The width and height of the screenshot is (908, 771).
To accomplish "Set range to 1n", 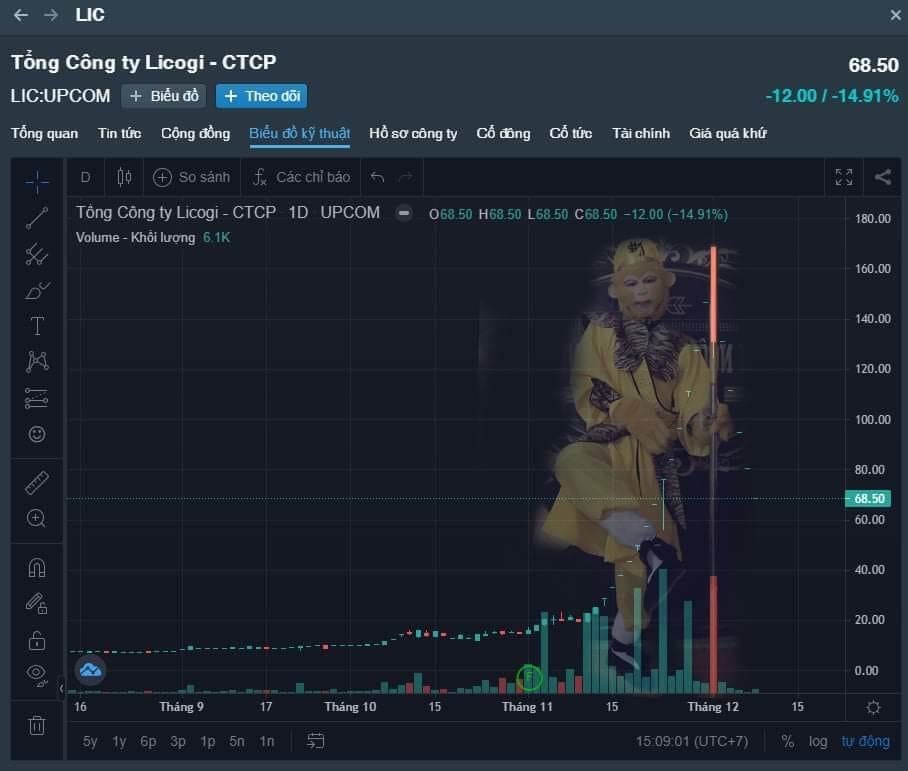I will coord(266,741).
